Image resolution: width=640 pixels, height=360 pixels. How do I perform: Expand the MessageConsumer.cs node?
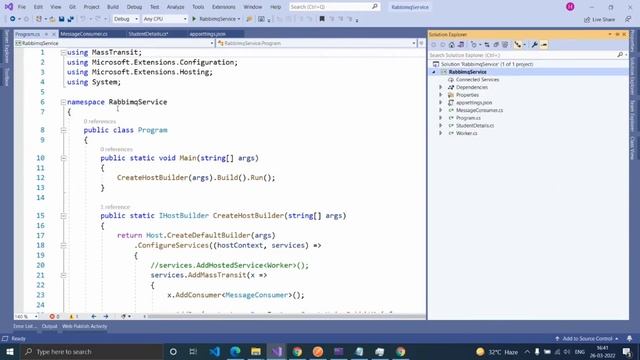(x=441, y=110)
